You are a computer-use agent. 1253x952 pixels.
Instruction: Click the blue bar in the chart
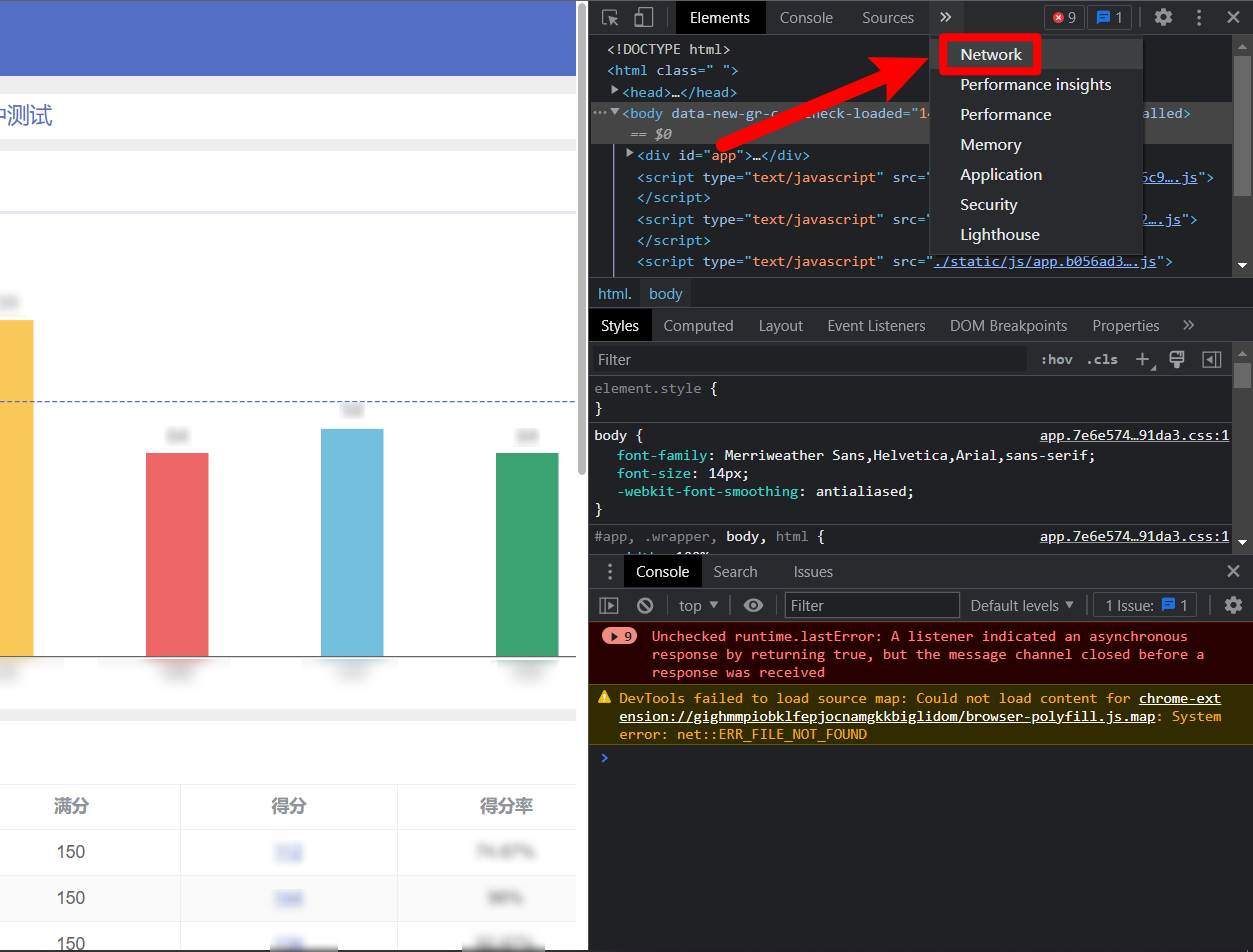352,543
